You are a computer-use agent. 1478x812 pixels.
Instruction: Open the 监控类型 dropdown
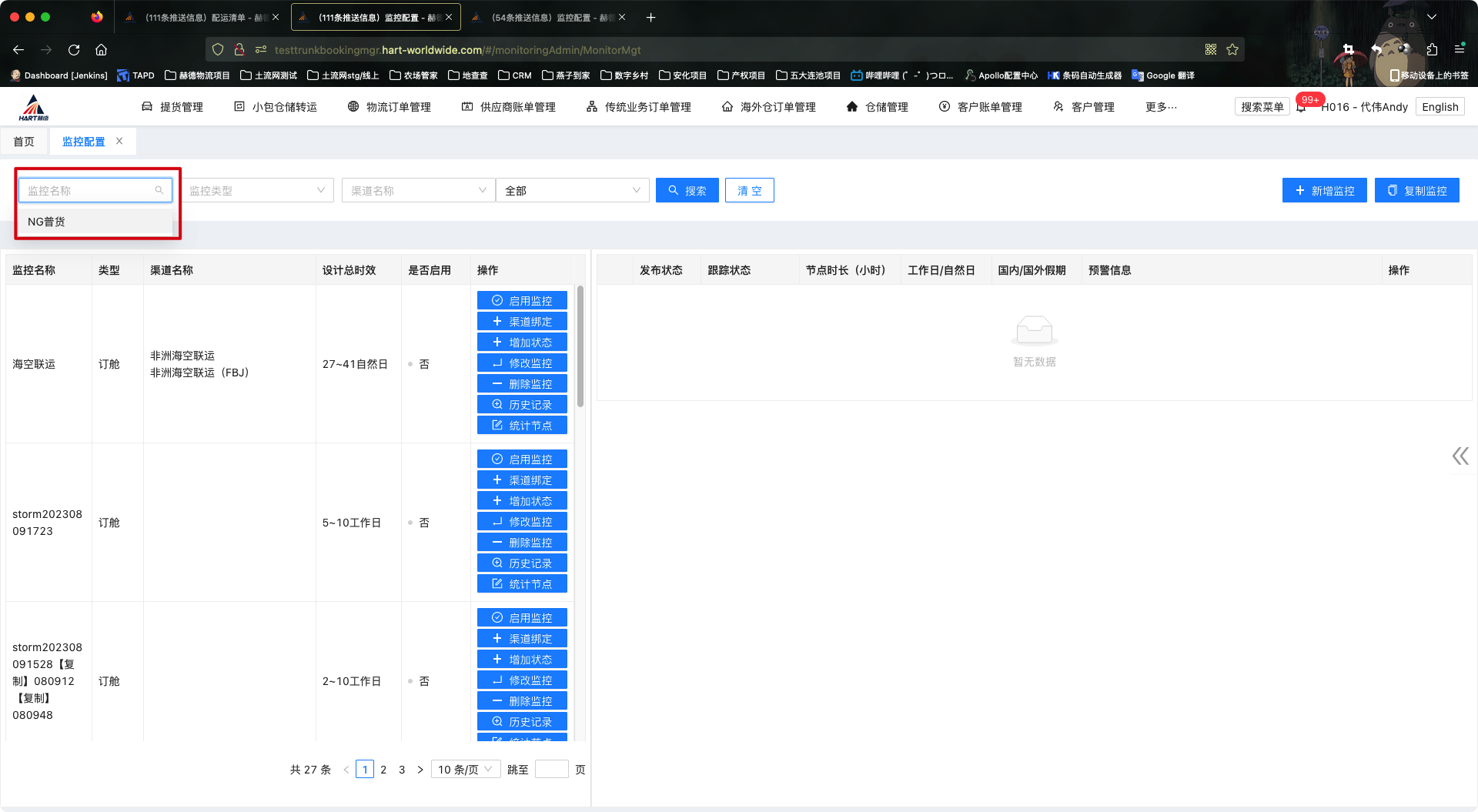[x=257, y=191]
